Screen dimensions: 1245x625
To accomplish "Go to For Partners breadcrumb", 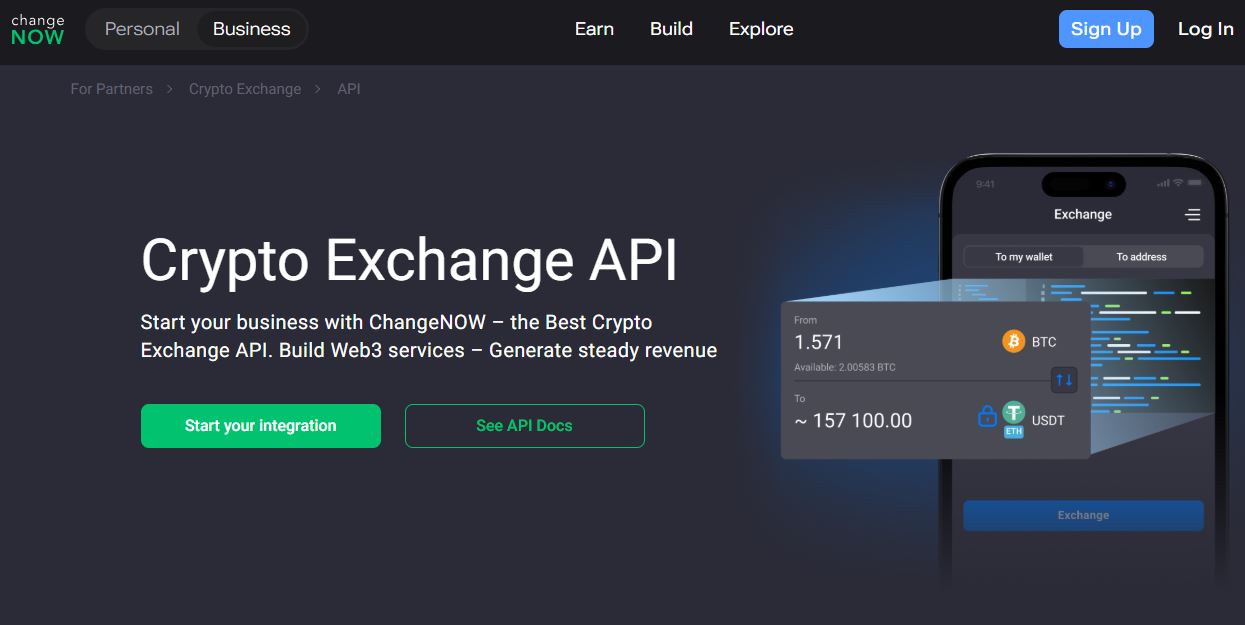I will [x=112, y=89].
